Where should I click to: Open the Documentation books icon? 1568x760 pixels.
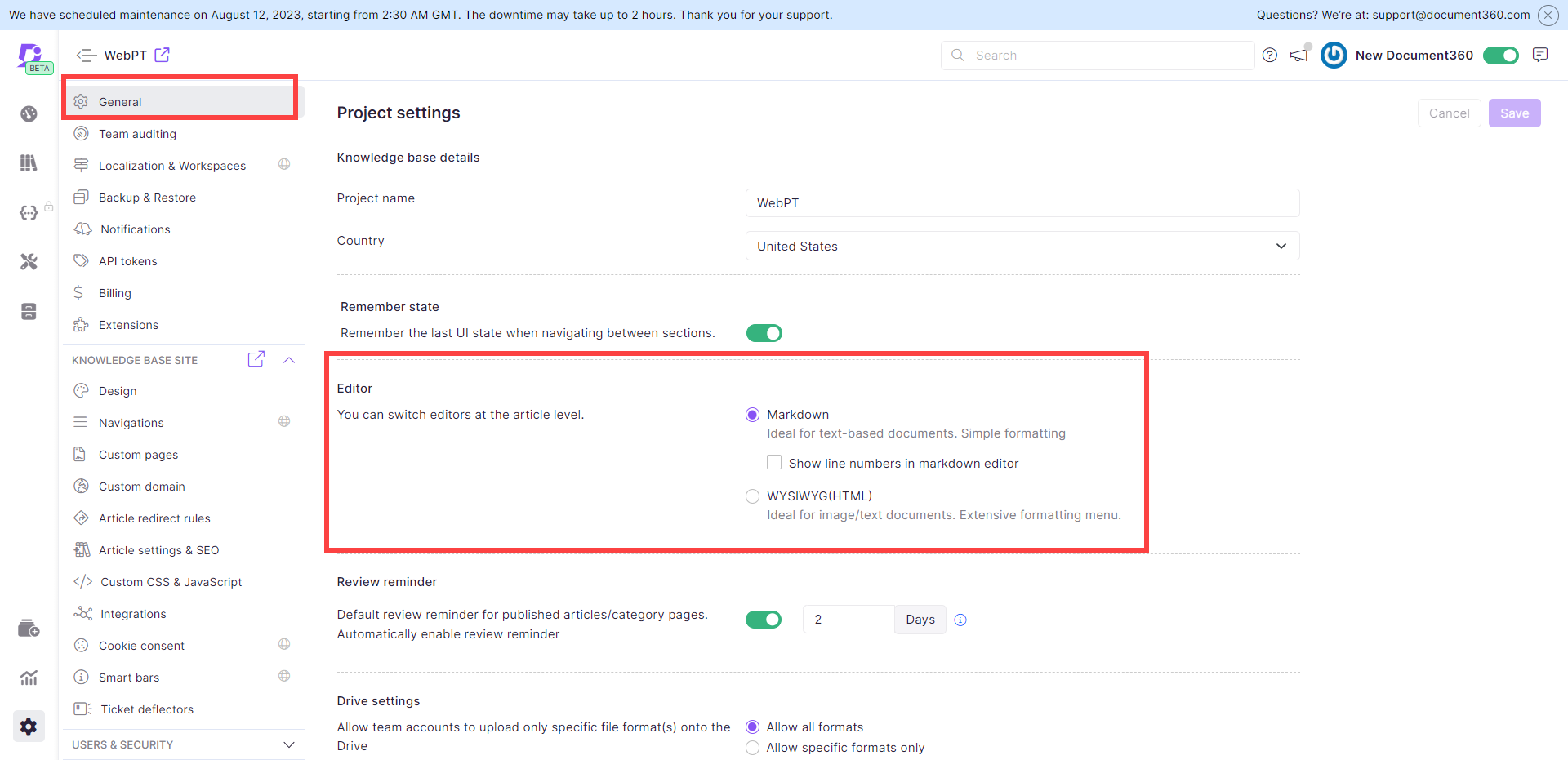(x=29, y=163)
